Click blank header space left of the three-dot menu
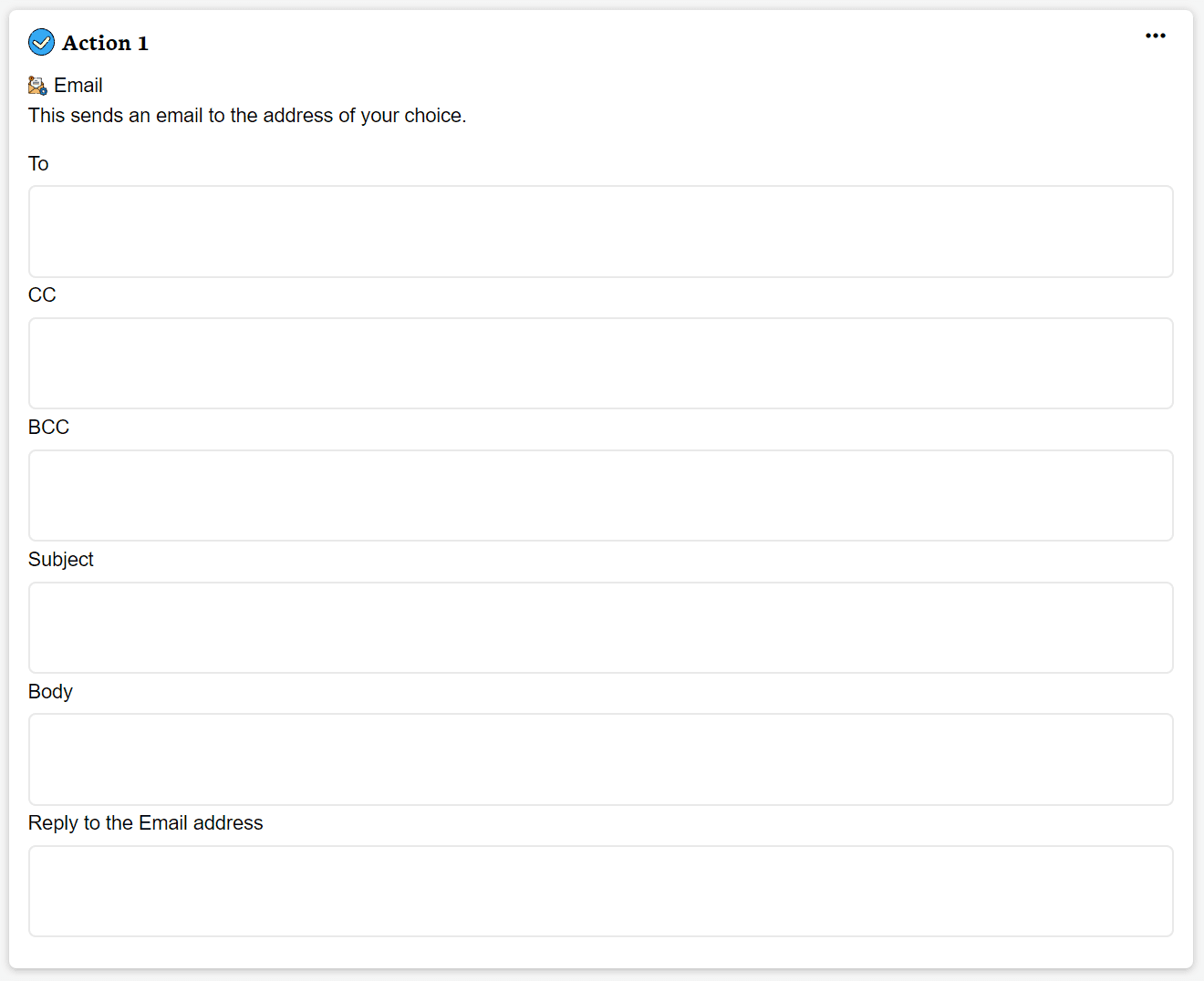This screenshot has height=981, width=1204. [638, 41]
